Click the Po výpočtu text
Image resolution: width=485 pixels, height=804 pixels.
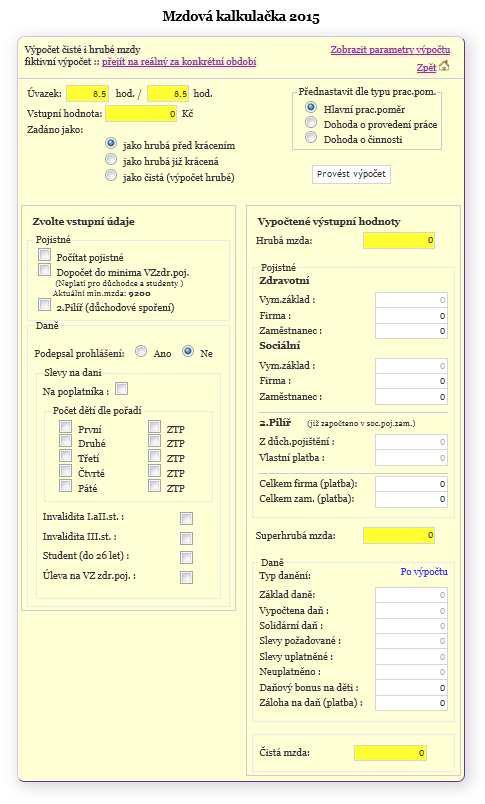[424, 572]
